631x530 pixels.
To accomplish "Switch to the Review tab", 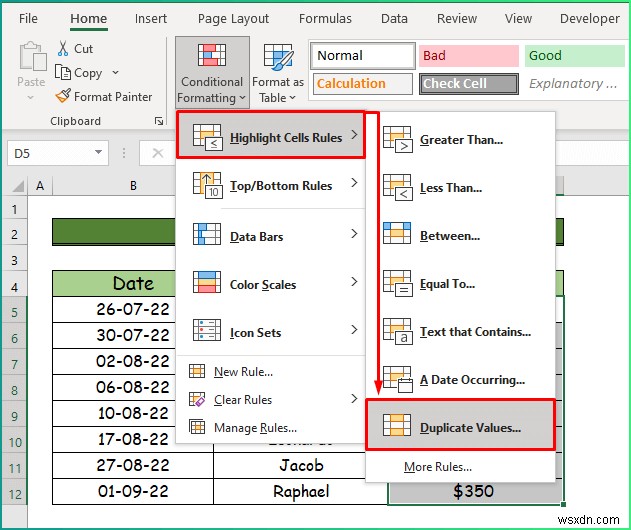I will click(x=457, y=19).
